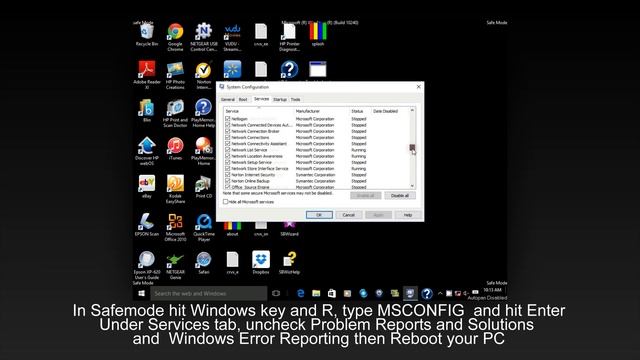Switch to the General tab

click(228, 100)
